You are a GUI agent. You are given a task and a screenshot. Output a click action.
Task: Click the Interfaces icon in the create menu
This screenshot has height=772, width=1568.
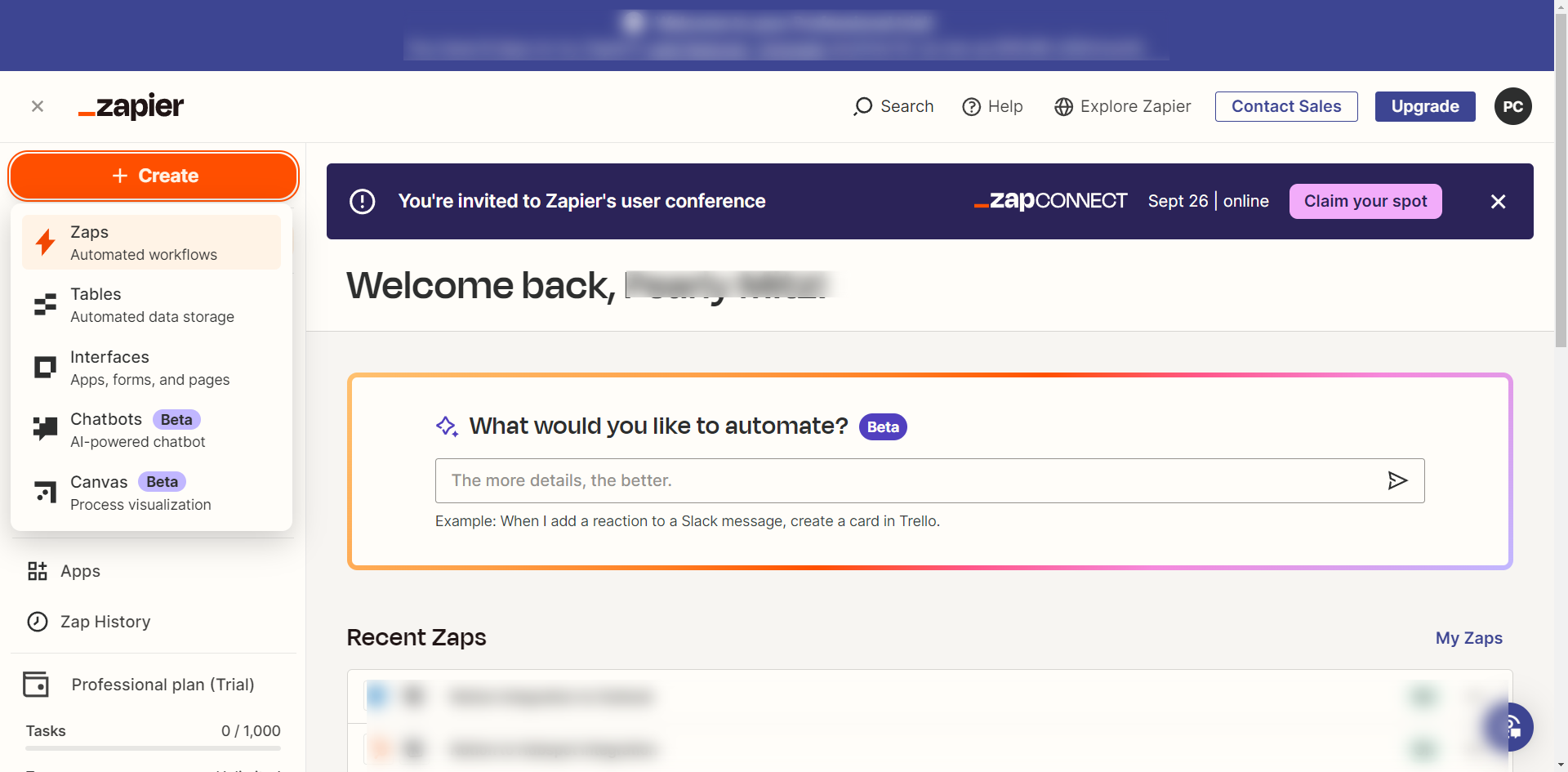46,368
